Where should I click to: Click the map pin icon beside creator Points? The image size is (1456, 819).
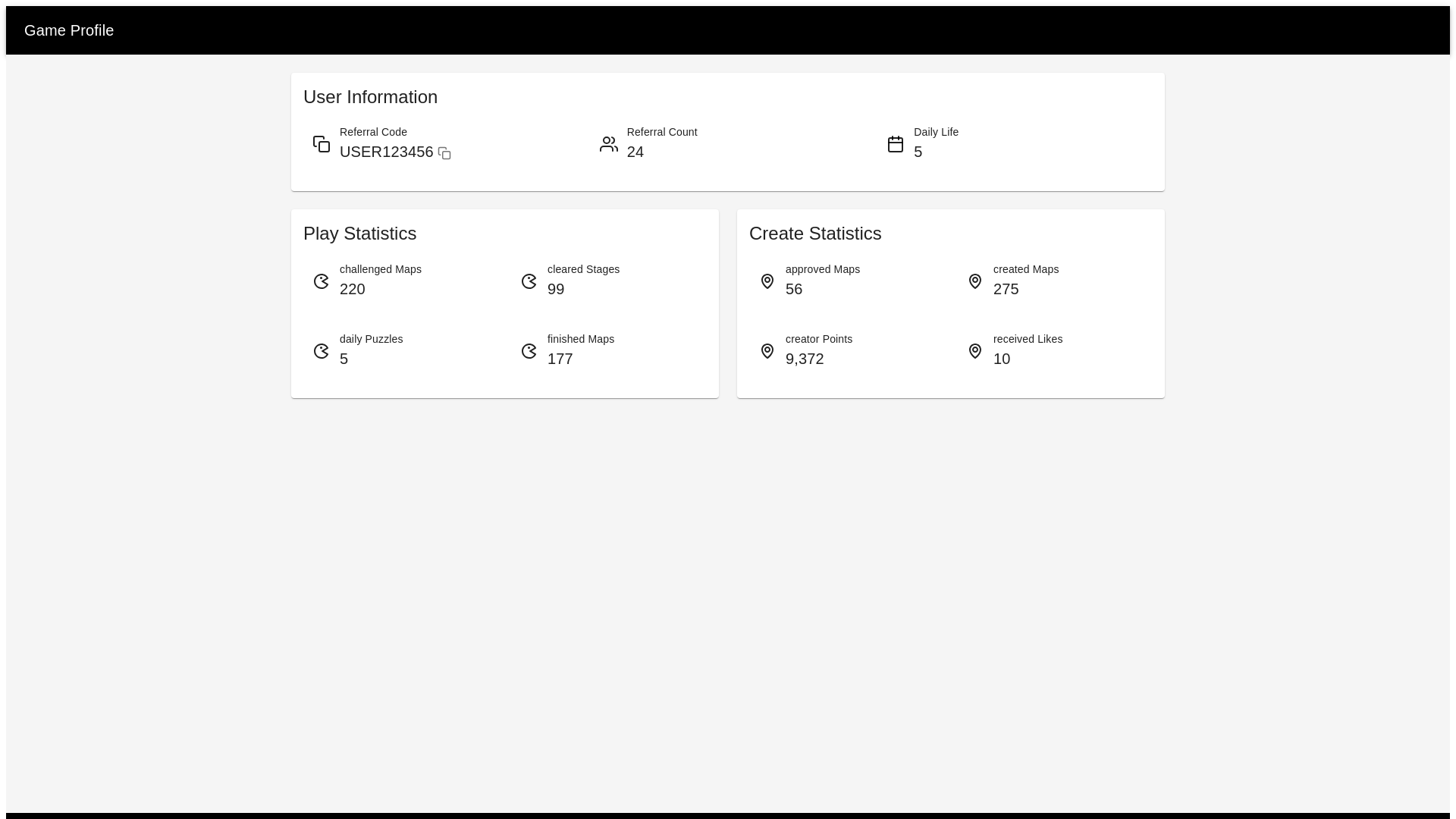point(767,351)
